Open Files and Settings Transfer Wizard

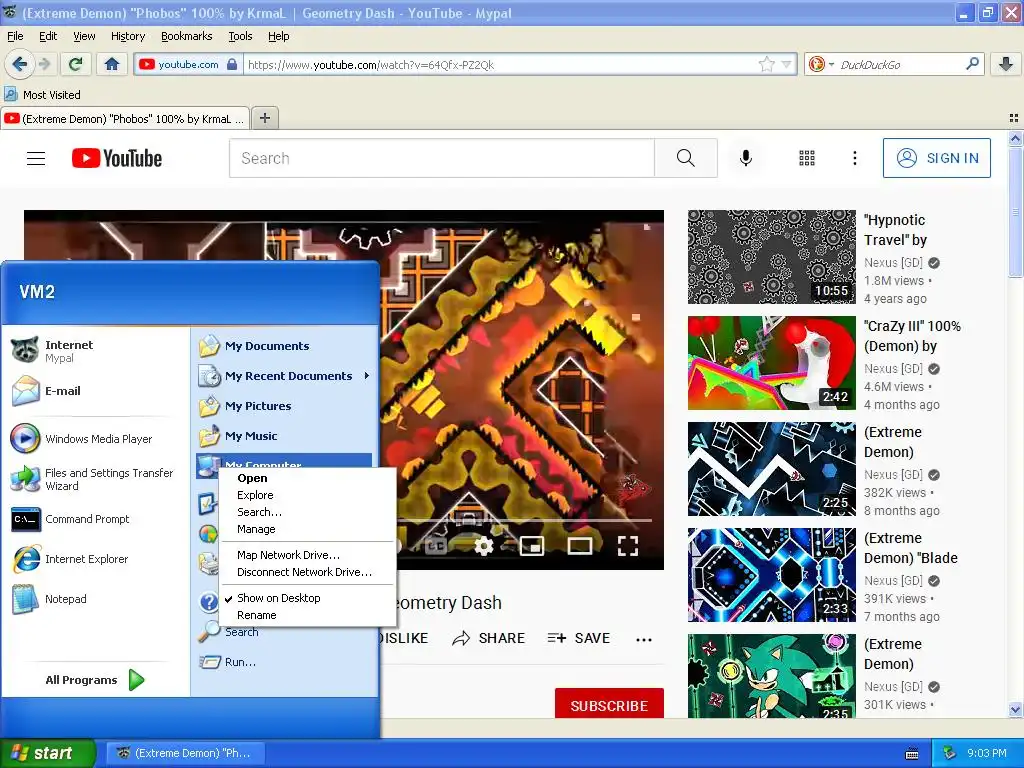(x=91, y=479)
